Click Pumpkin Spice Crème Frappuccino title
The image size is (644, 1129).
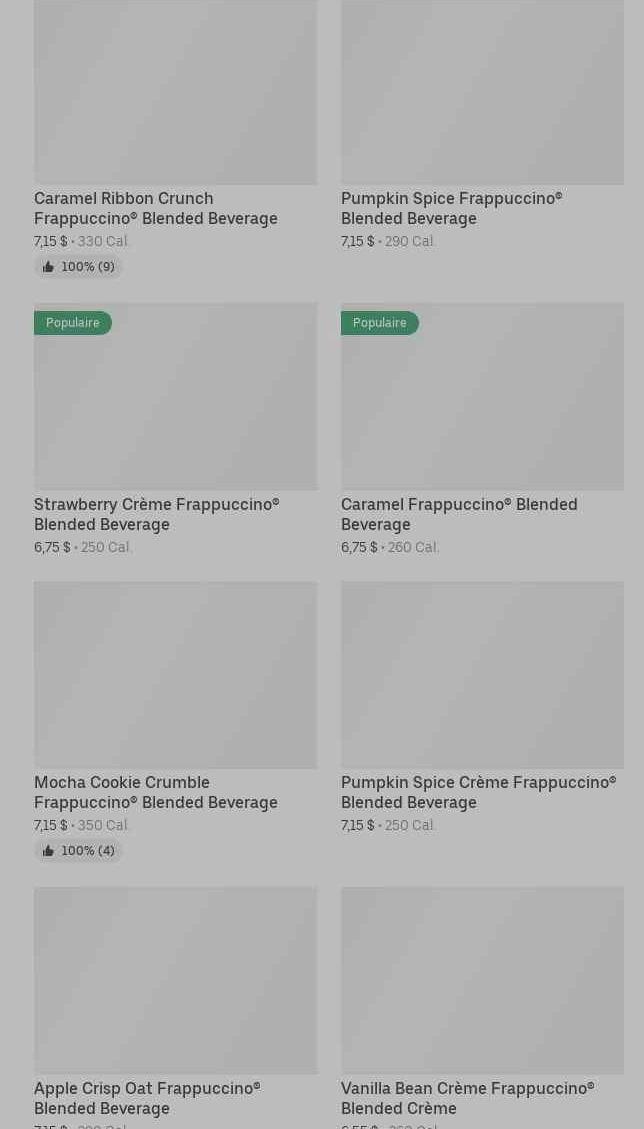[x=478, y=792]
